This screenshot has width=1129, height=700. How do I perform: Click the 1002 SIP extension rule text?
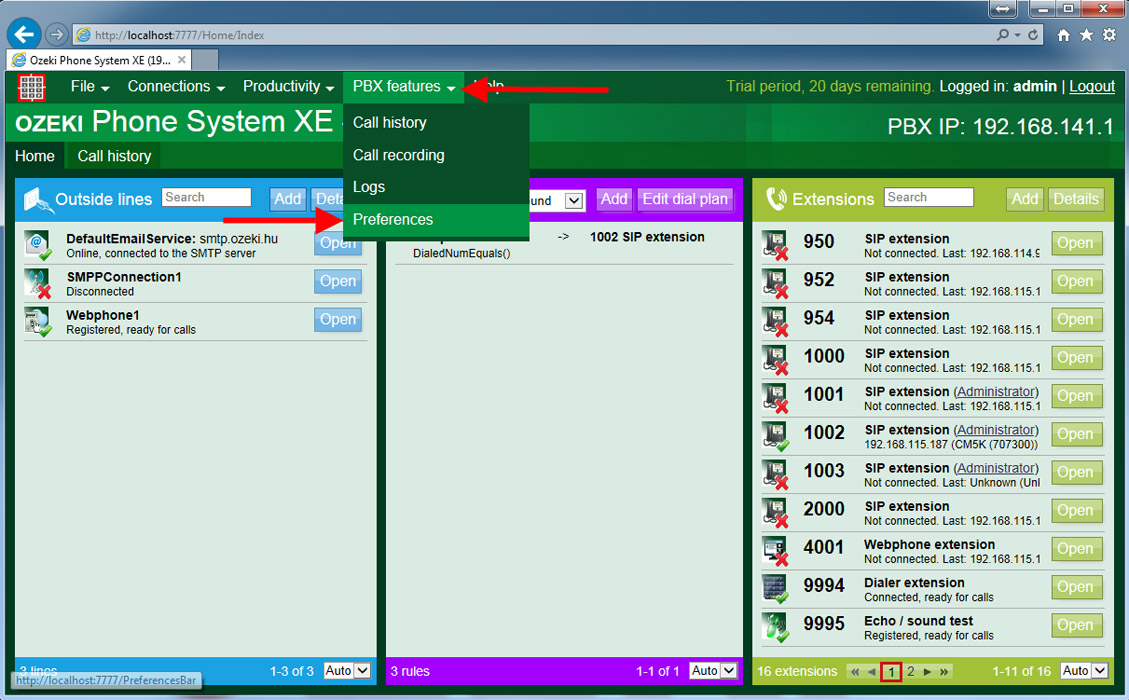pyautogui.click(x=647, y=237)
